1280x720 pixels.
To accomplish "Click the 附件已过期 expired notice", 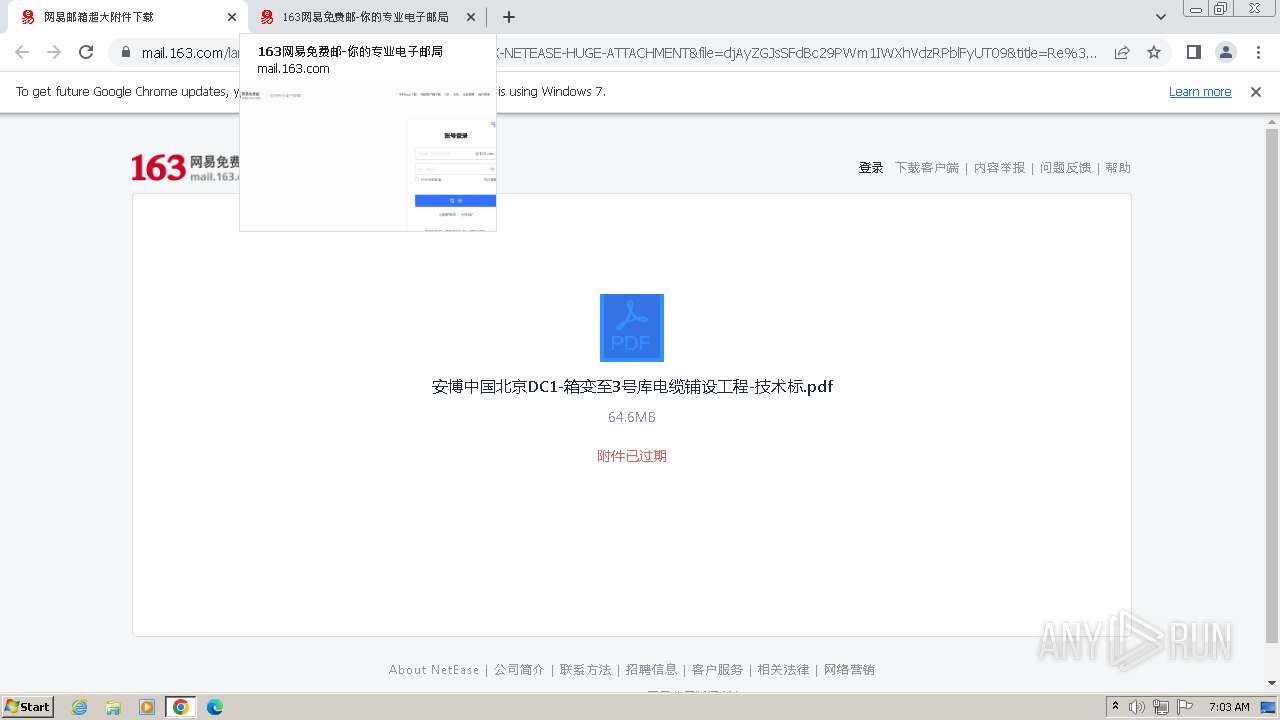I will click(x=632, y=456).
